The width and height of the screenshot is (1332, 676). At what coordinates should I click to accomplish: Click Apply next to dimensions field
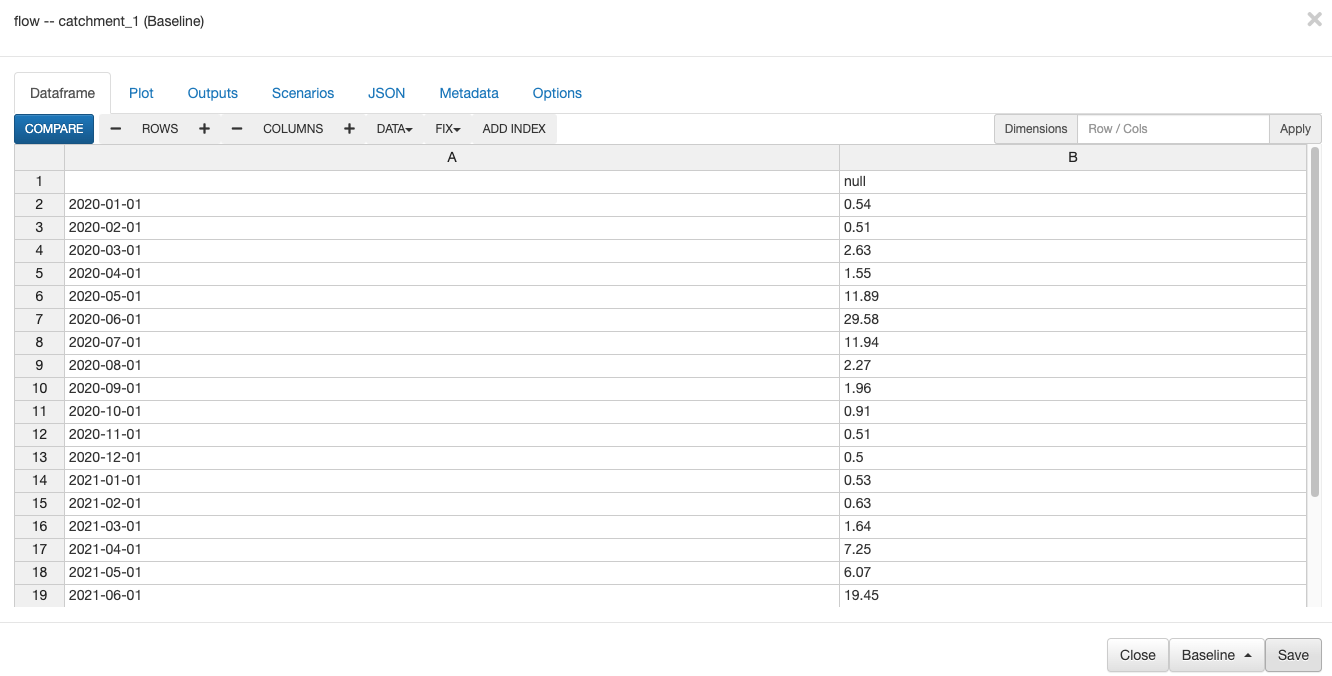click(1295, 129)
